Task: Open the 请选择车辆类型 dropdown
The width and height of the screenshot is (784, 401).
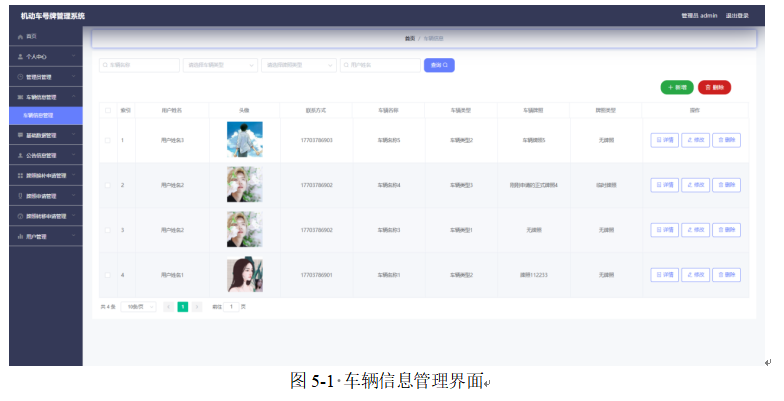Action: 220,65
